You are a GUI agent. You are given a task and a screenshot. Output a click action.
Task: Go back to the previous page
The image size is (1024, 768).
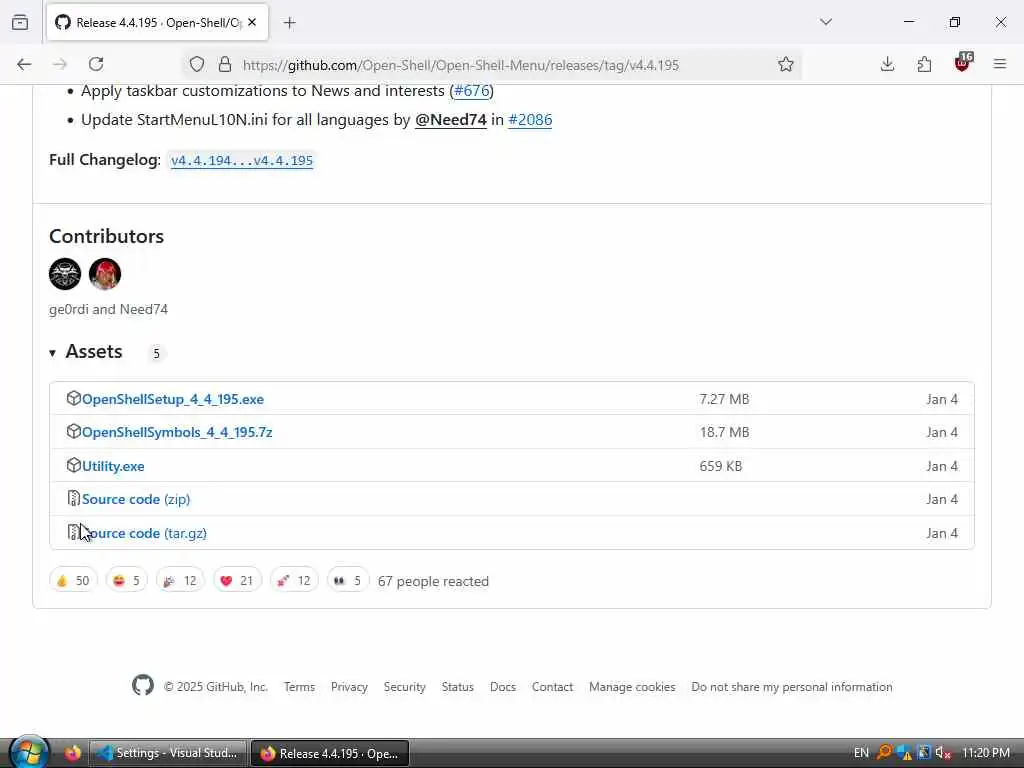(x=24, y=64)
